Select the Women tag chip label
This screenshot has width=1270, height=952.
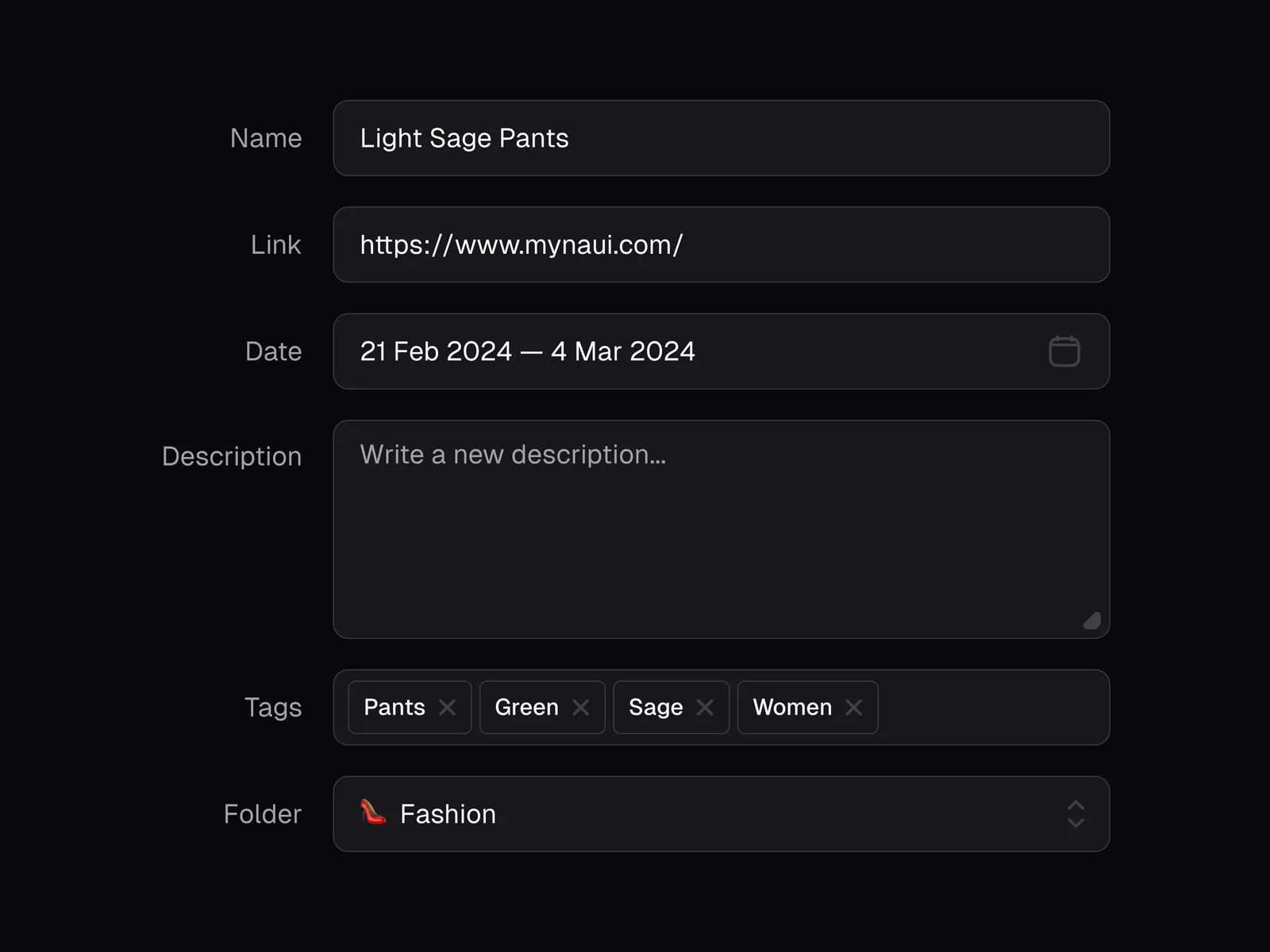point(792,707)
